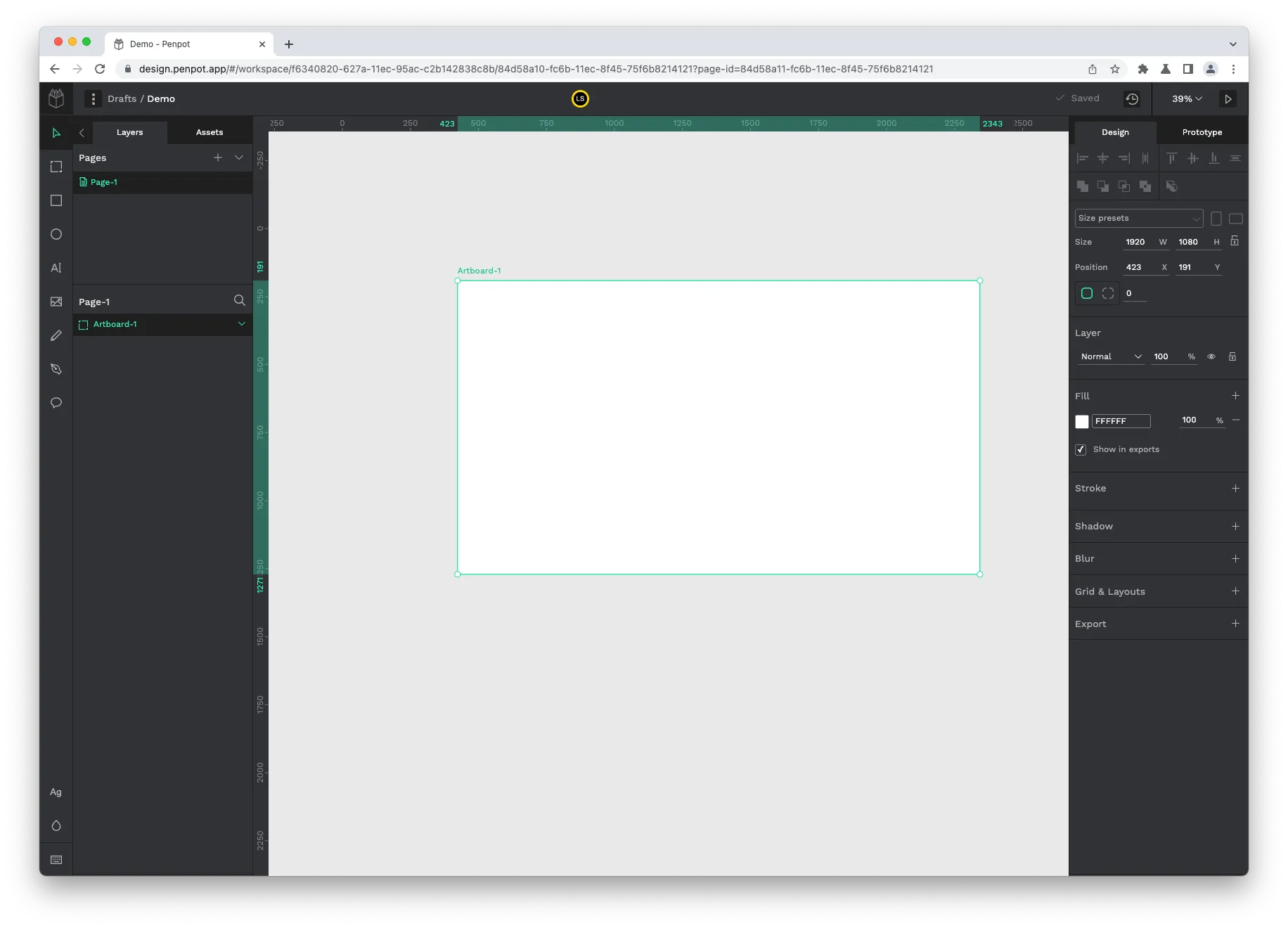Open the Size presets dropdown
Screen dimensions: 1288x928
pyautogui.click(x=1138, y=218)
